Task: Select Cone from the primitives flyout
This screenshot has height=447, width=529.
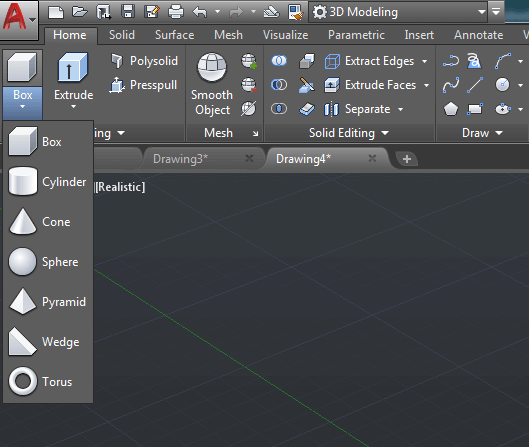Action: click(x=48, y=221)
